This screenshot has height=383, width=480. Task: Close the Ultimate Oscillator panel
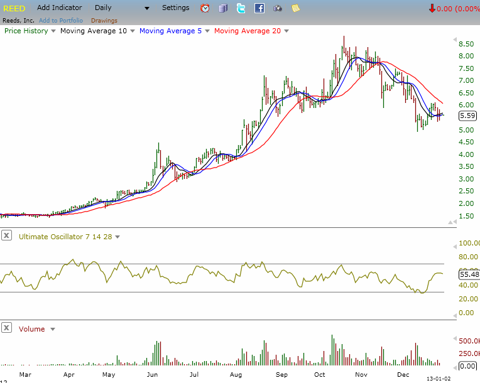tap(6, 236)
